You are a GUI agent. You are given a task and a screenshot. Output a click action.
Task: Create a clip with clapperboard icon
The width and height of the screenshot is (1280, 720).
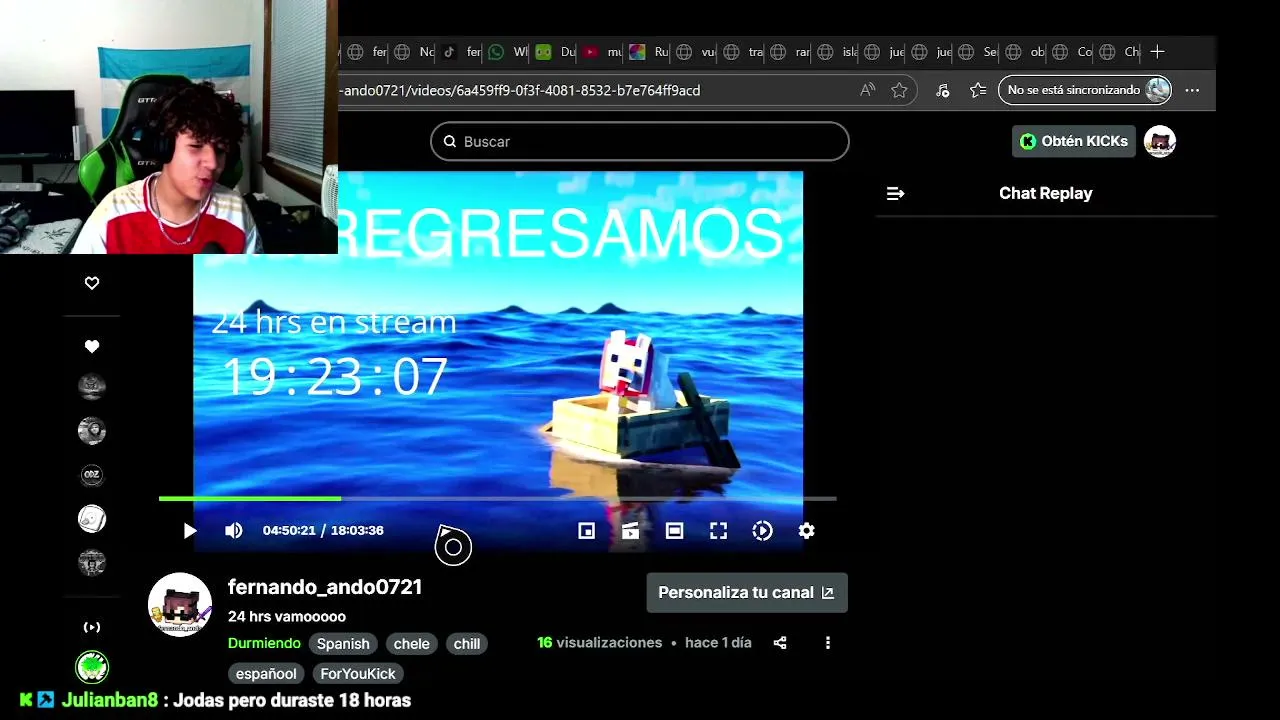click(630, 531)
